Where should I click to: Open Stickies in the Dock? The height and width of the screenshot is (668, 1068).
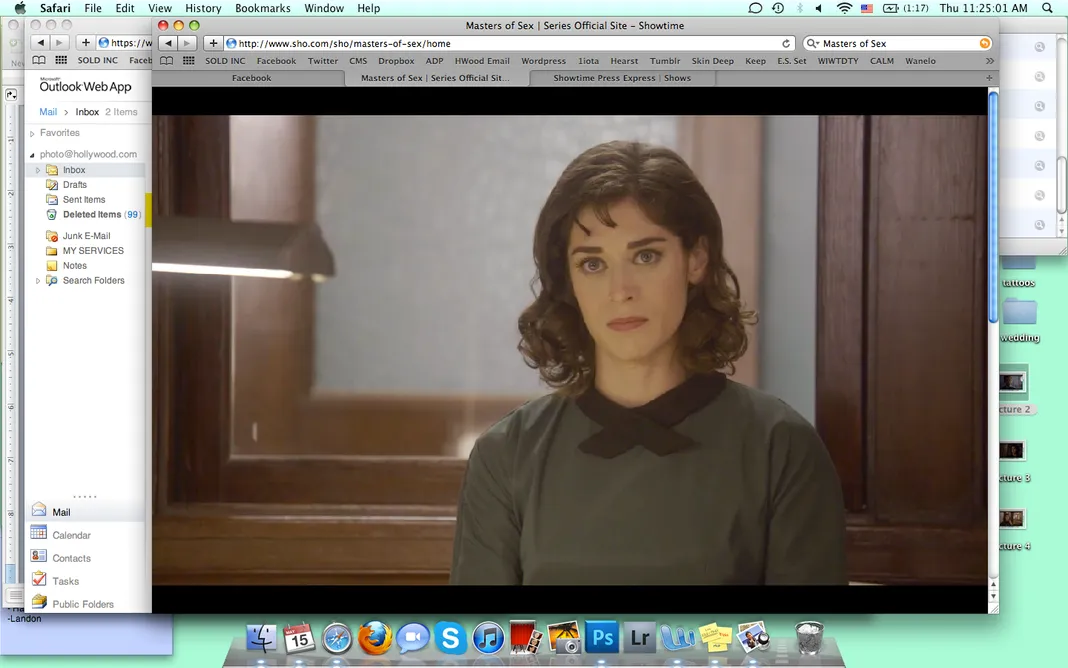(715, 638)
